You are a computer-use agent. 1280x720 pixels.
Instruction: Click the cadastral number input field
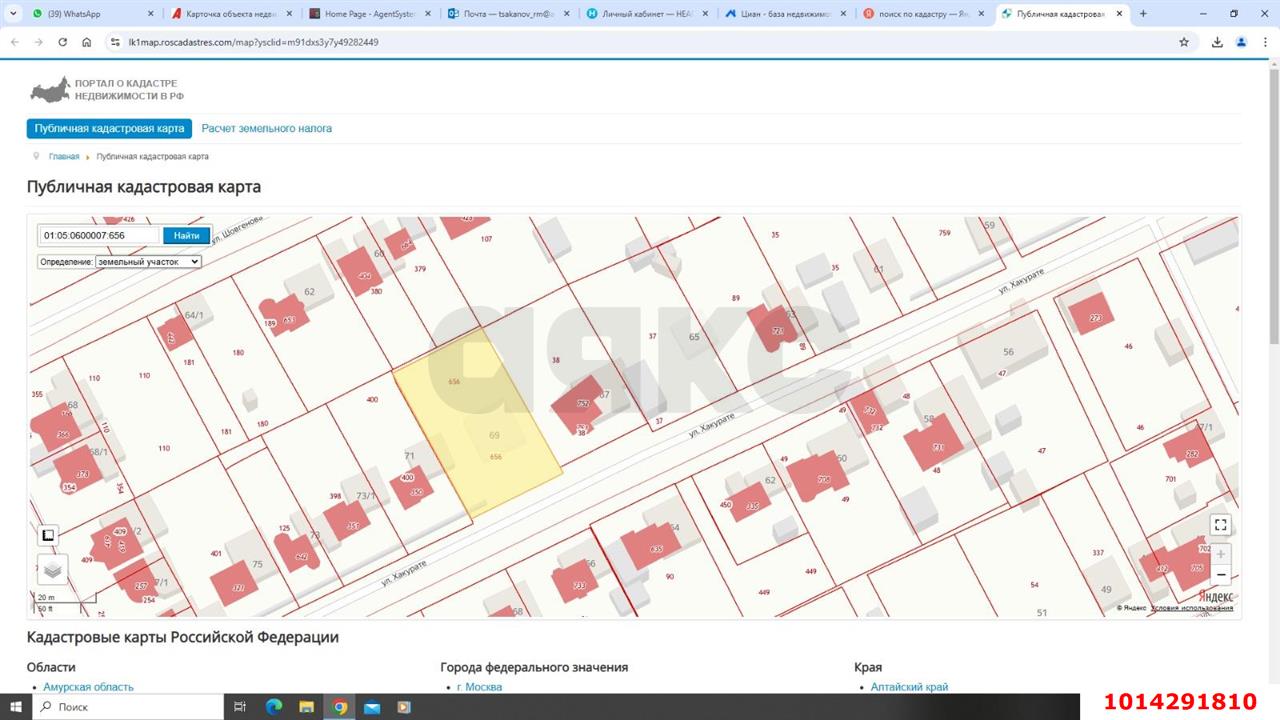pyautogui.click(x=99, y=236)
